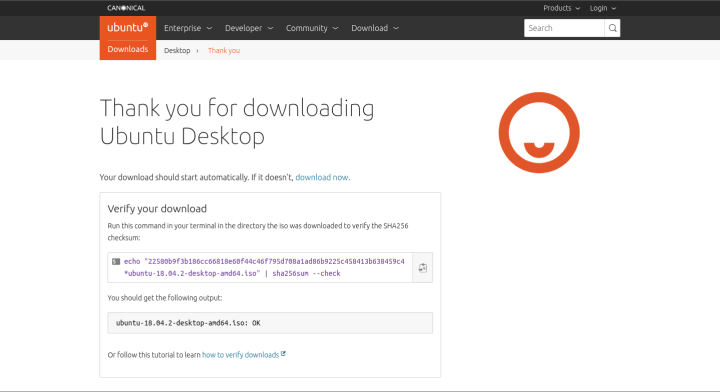Select the Downloads section tab
Image resolution: width=720 pixels, height=392 pixels.
128,50
